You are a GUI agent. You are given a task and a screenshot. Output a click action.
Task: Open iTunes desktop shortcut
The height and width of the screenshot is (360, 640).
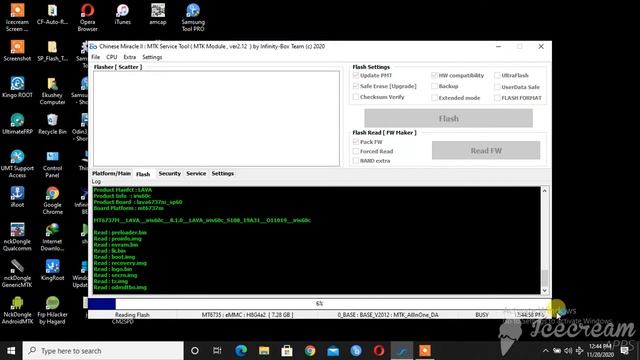point(122,14)
